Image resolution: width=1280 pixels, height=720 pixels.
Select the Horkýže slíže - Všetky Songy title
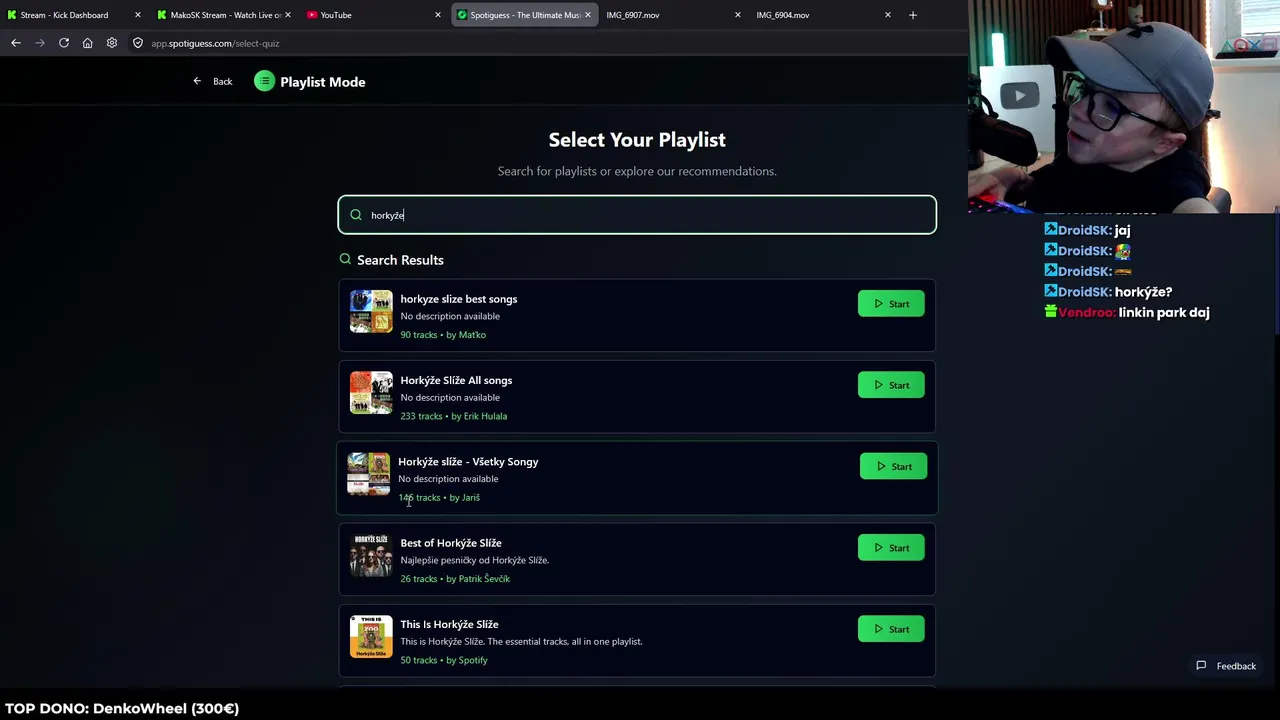[x=468, y=462]
